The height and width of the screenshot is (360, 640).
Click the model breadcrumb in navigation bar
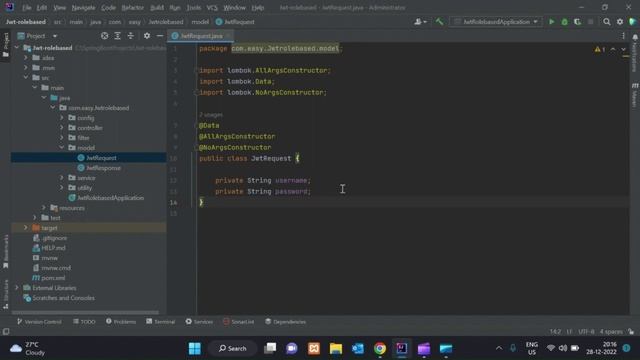click(200, 22)
